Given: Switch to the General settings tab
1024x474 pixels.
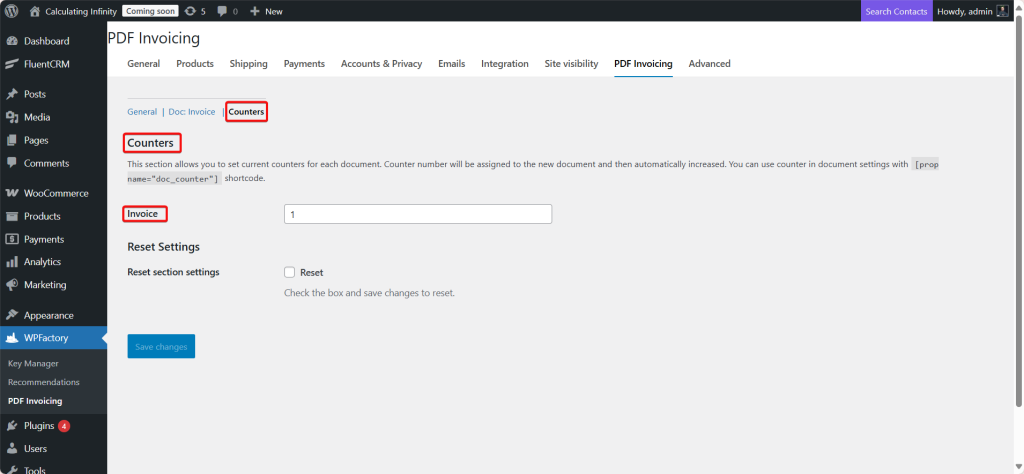Looking at the screenshot, I should 144,63.
